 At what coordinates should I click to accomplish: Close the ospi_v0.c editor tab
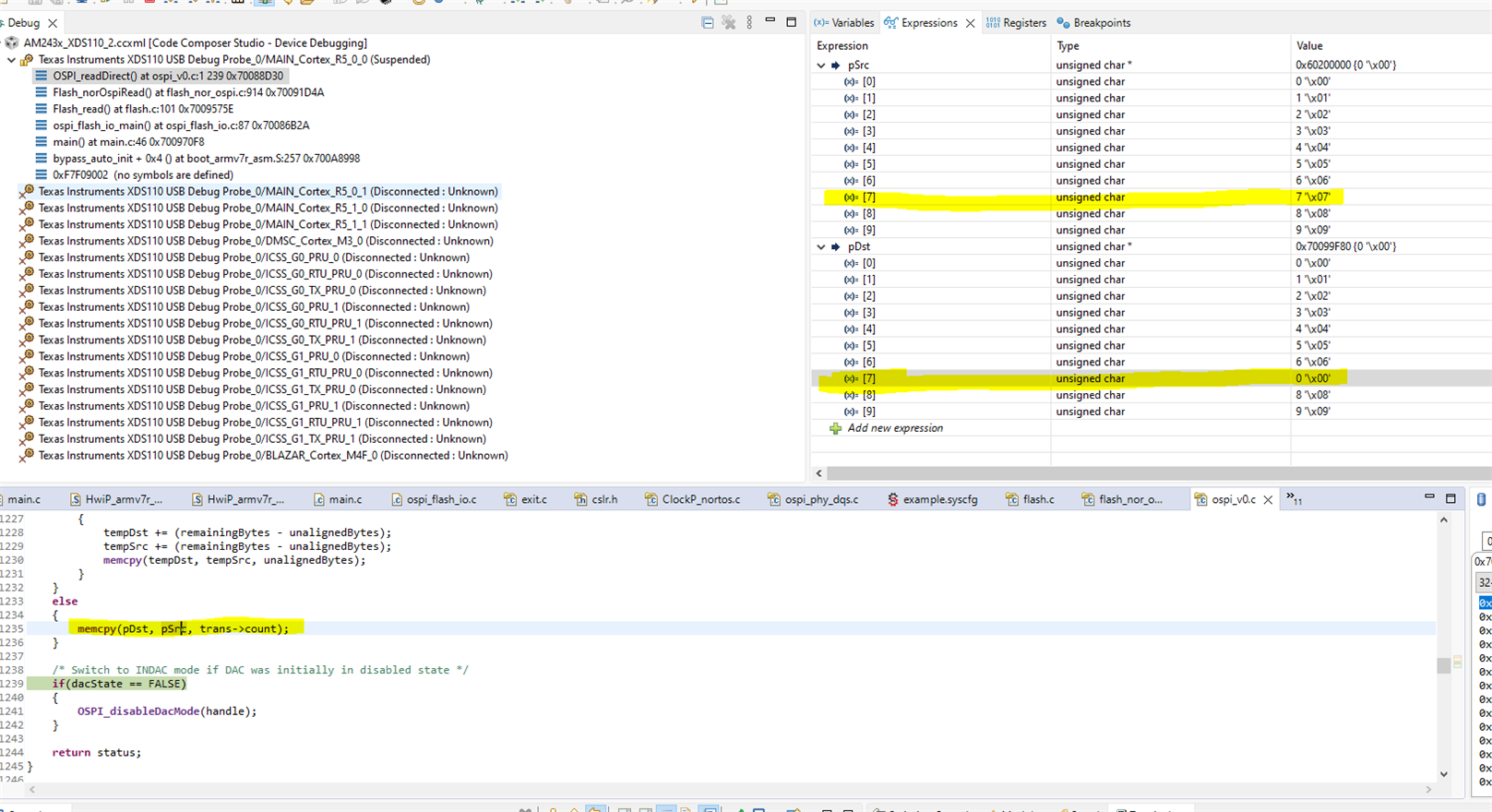1268,499
